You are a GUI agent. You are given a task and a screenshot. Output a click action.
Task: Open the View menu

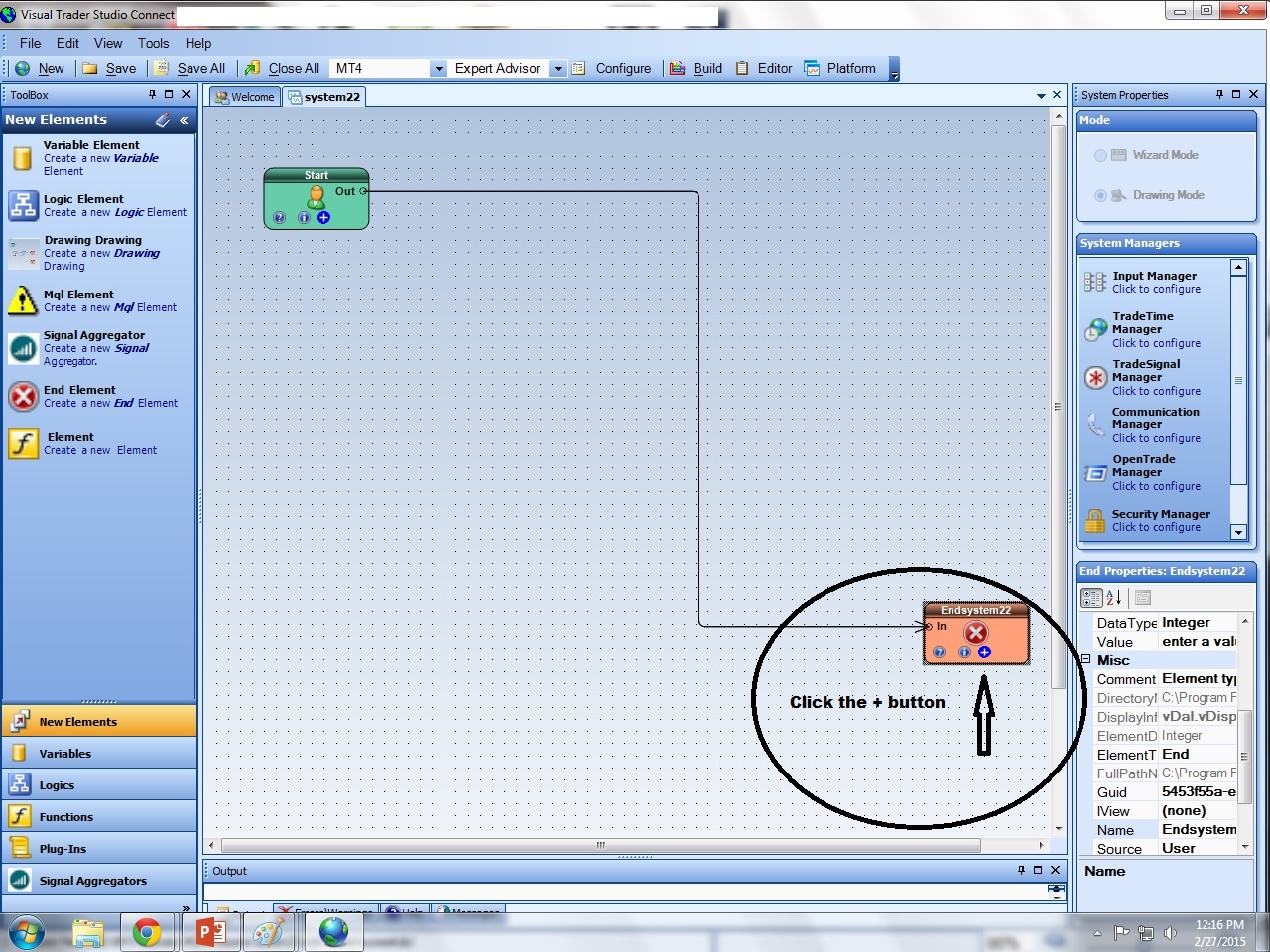108,43
